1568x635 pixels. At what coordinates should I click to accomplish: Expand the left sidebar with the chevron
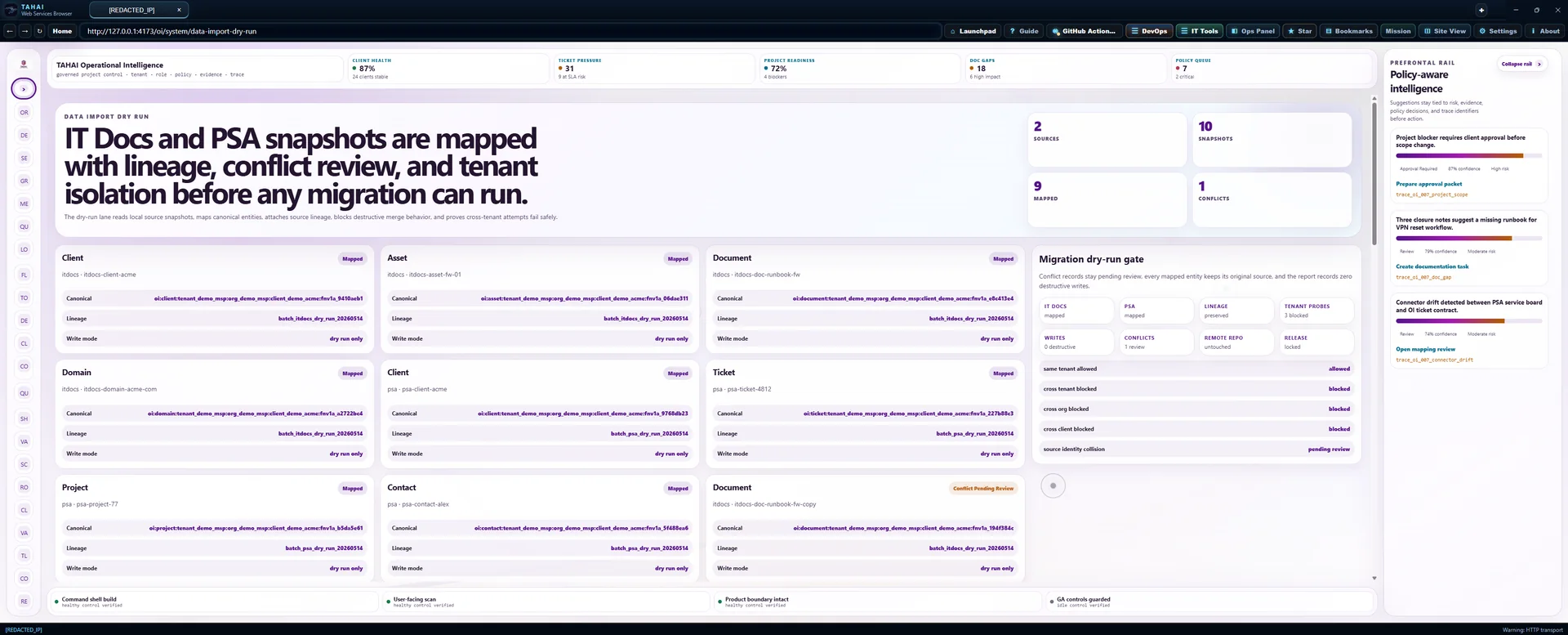(x=24, y=88)
